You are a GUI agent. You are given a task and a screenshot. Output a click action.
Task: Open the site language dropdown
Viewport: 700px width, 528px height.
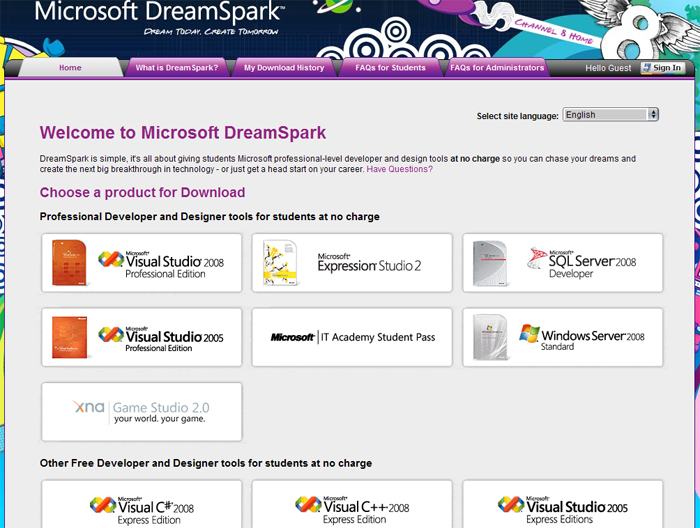[610, 115]
